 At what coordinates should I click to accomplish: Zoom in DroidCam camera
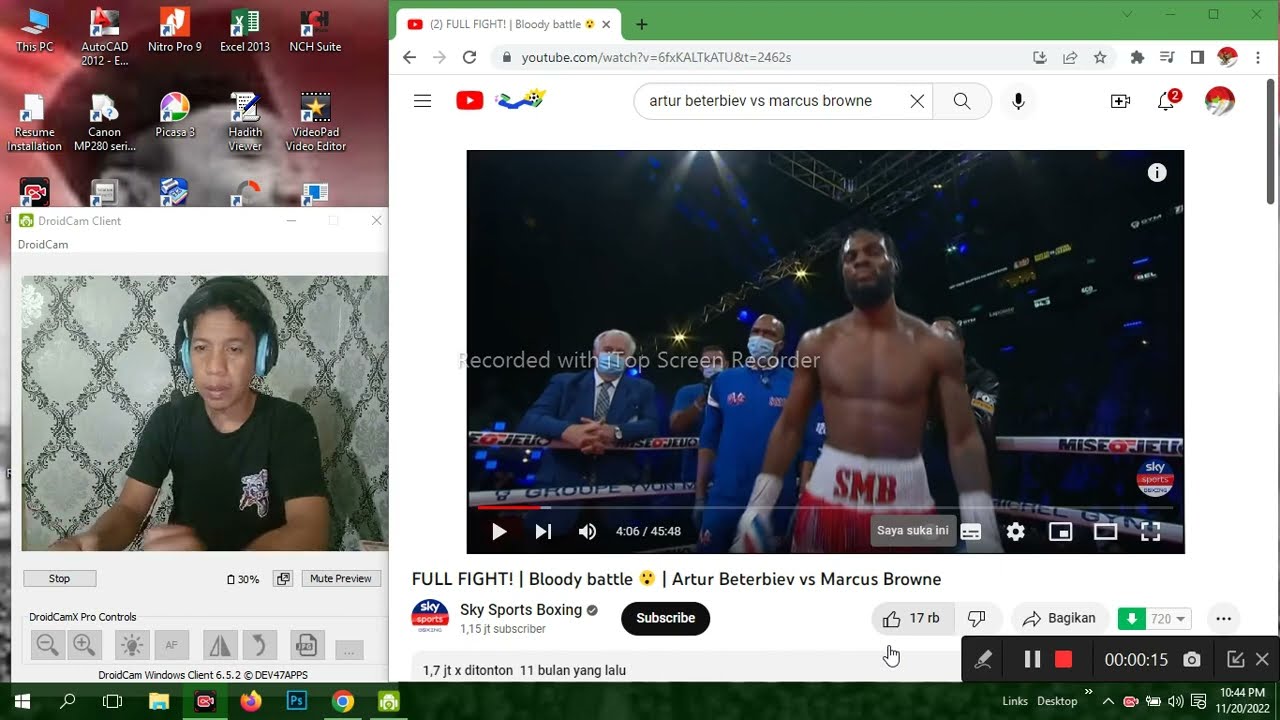point(85,645)
